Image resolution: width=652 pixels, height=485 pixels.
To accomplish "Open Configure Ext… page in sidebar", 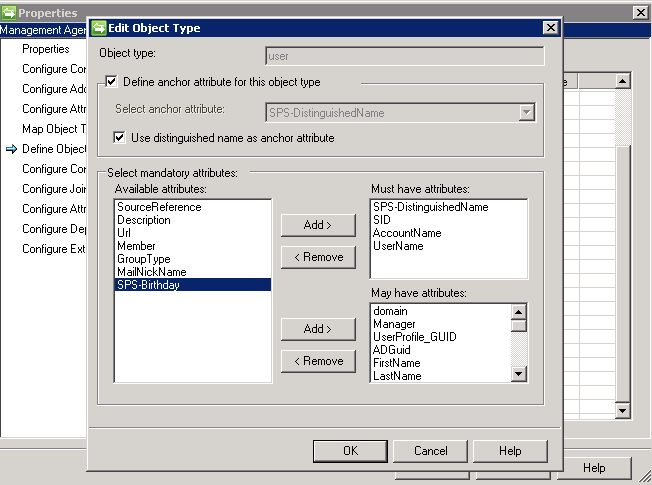I will [x=54, y=248].
